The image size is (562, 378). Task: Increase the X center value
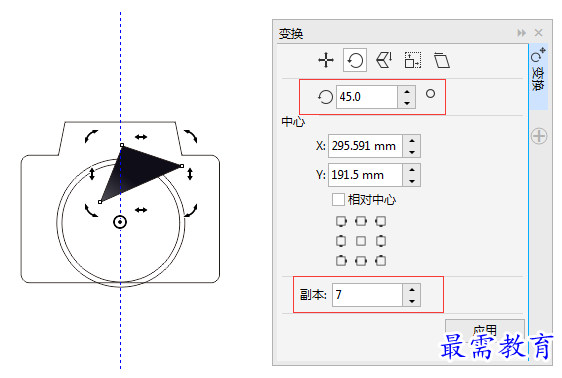pos(412,141)
